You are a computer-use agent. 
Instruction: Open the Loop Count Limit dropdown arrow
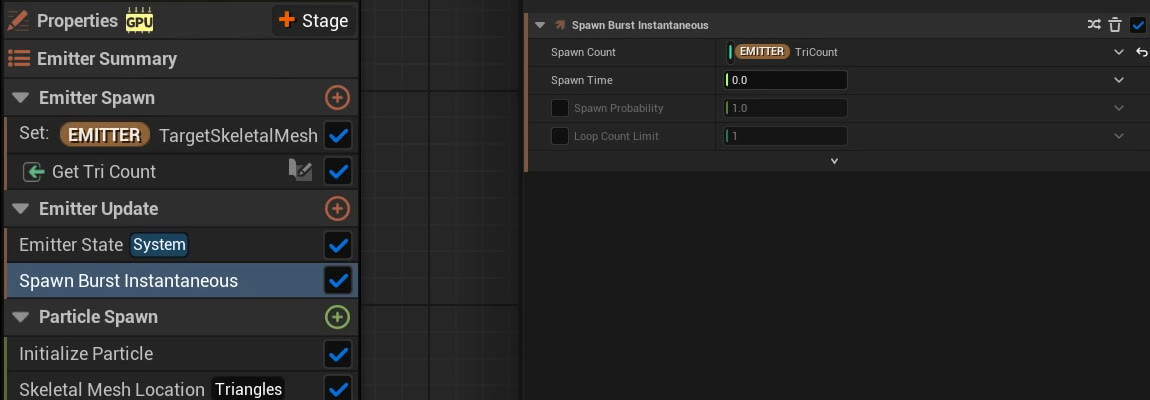1119,136
